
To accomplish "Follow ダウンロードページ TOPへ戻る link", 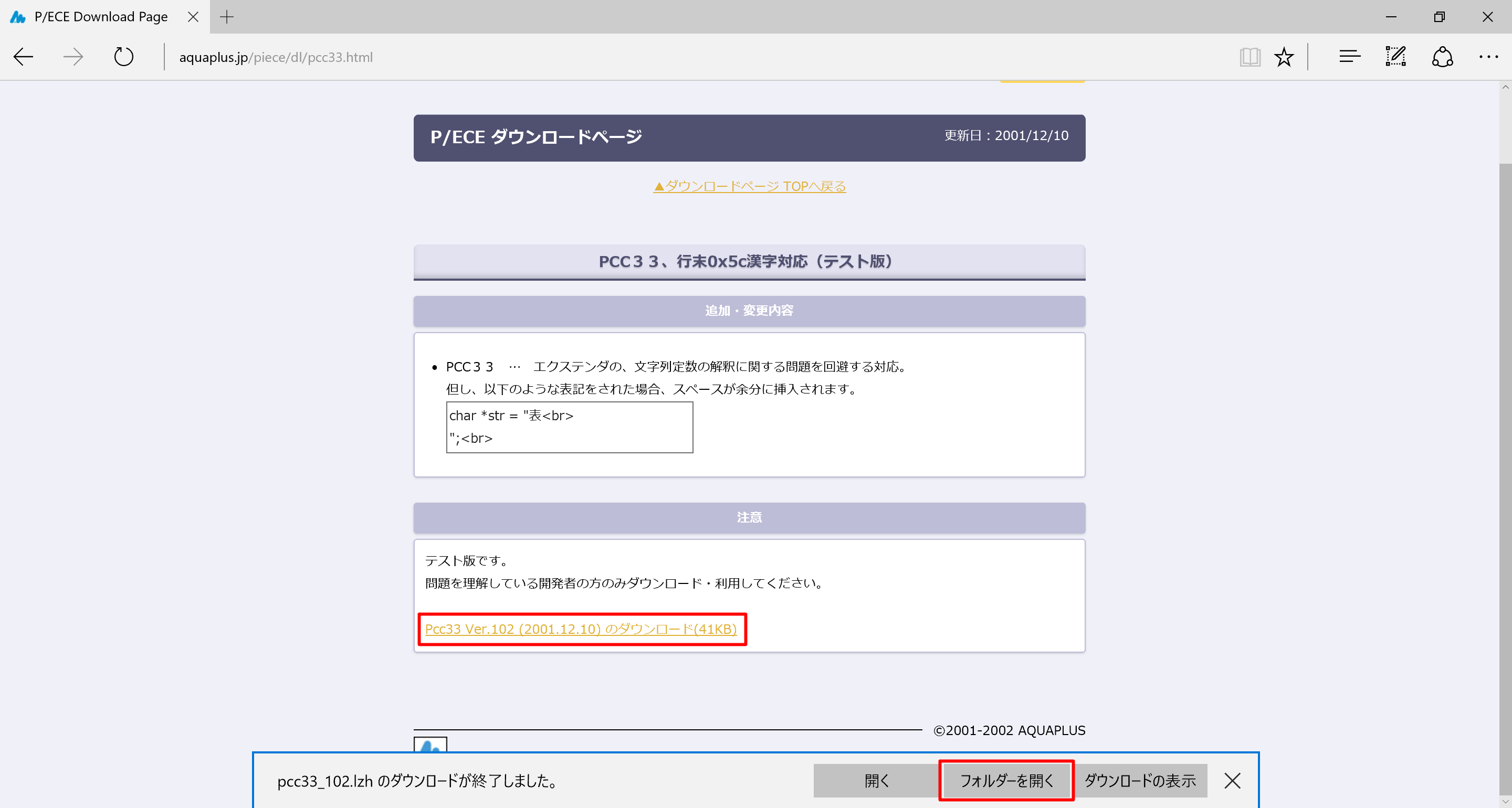I will [x=749, y=186].
